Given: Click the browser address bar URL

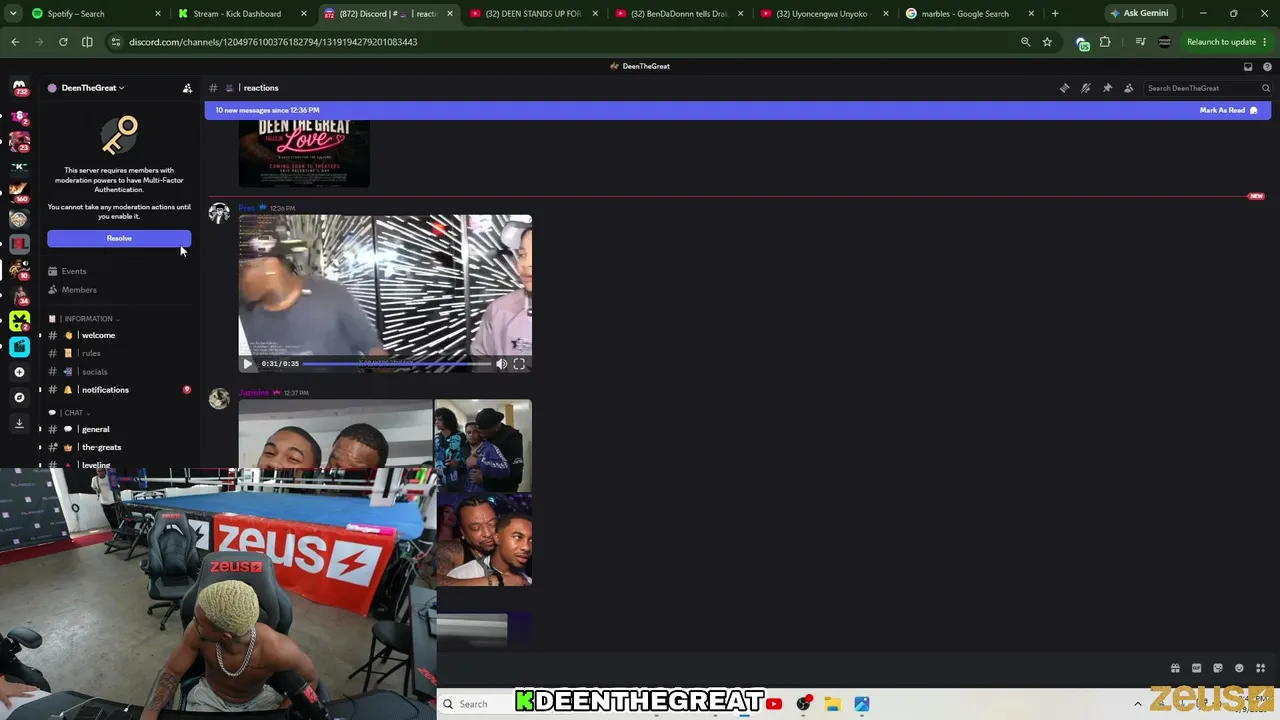Looking at the screenshot, I should tap(273, 42).
